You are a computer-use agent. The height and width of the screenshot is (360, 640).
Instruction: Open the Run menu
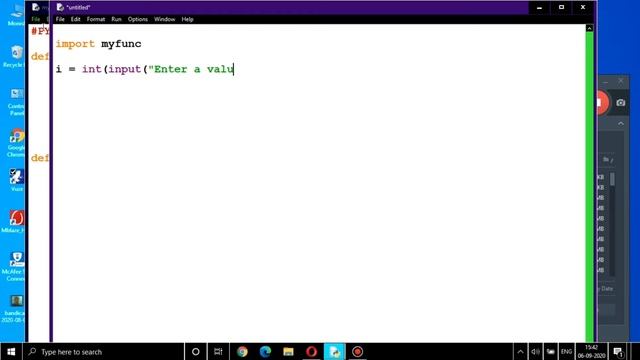tap(116, 19)
